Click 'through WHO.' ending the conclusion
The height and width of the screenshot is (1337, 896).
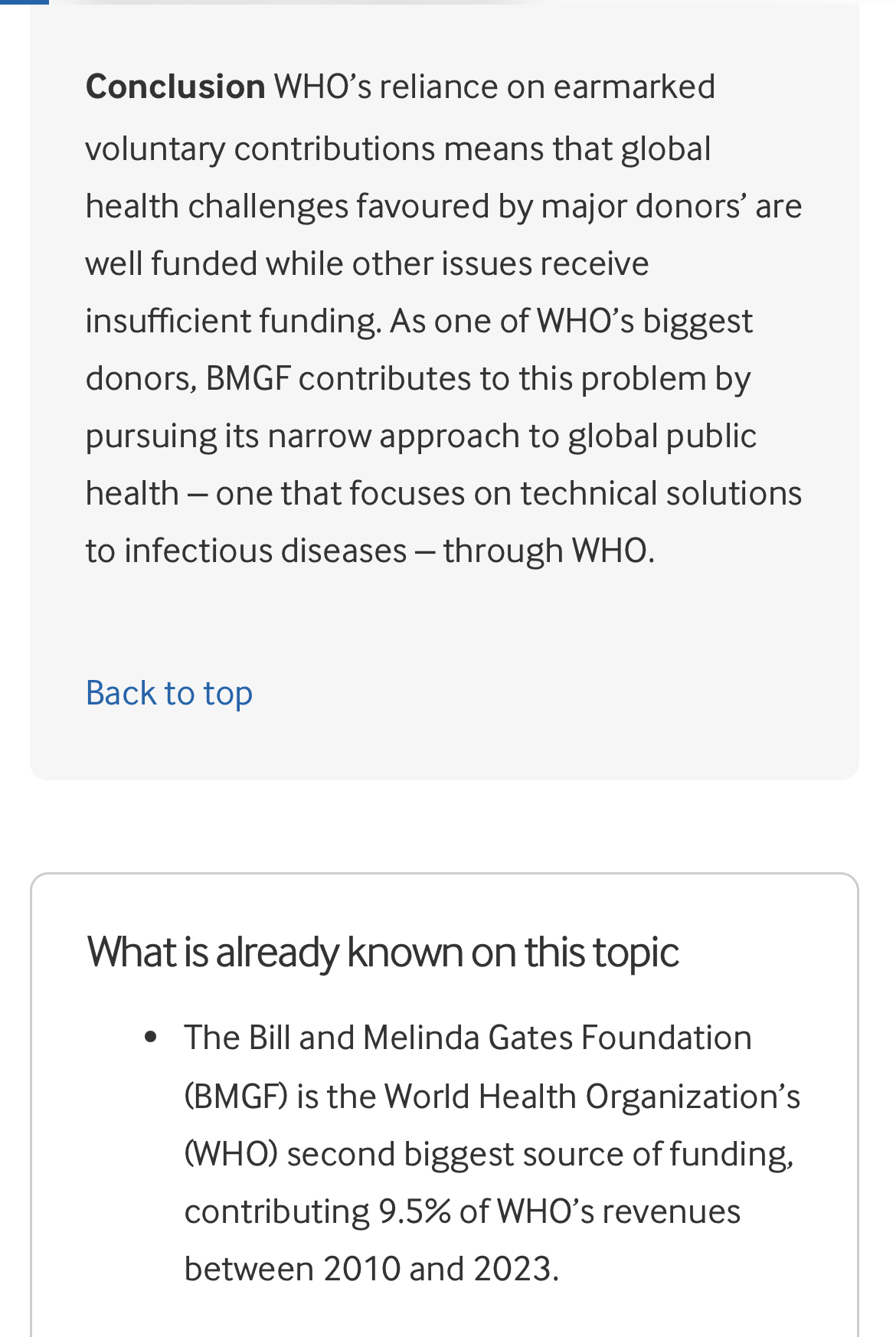click(x=548, y=551)
